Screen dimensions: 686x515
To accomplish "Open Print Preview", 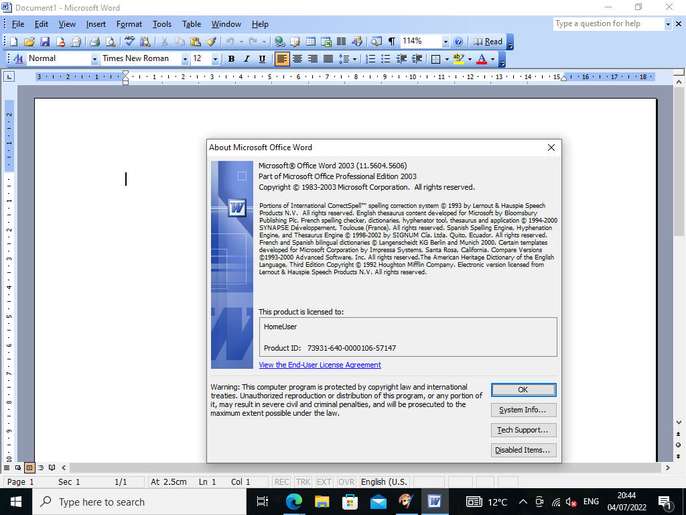I will (111, 42).
